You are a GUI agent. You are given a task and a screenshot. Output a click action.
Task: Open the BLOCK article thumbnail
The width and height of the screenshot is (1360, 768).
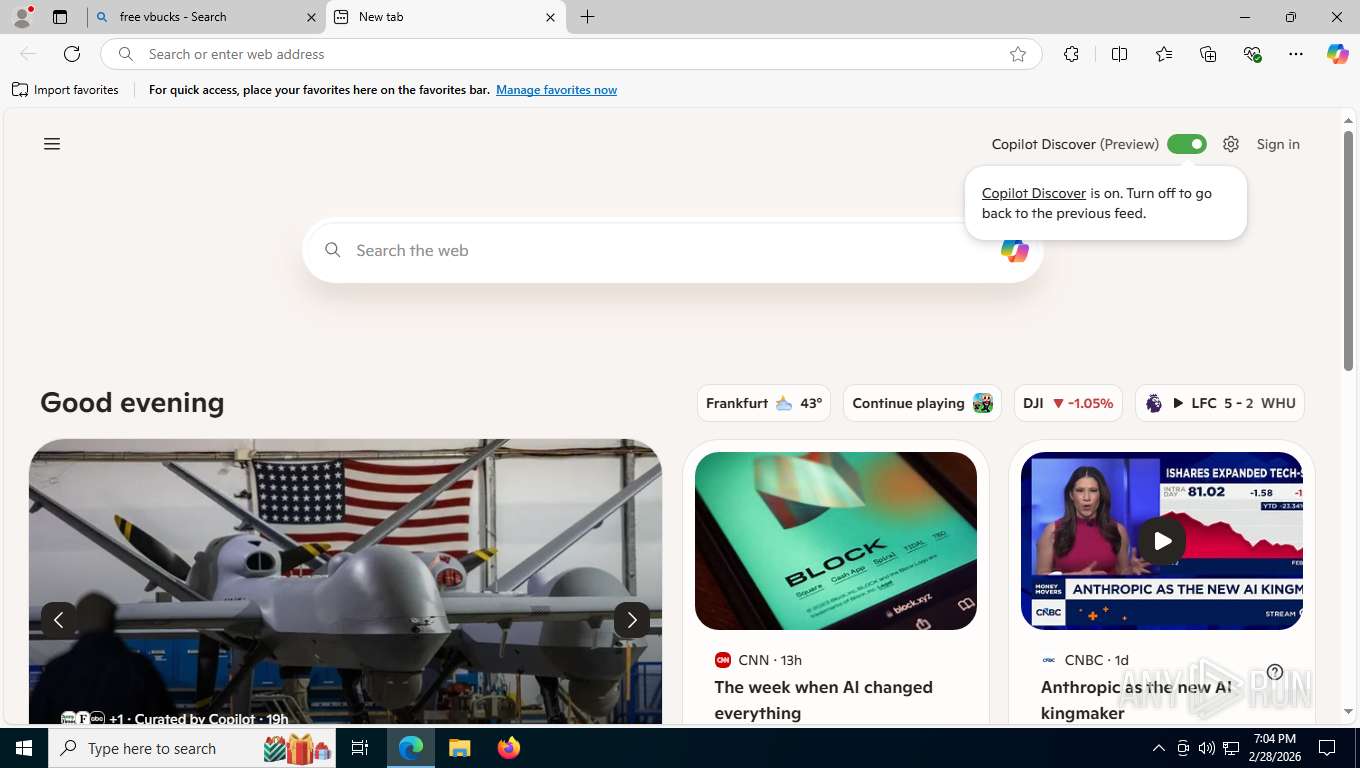tap(836, 541)
